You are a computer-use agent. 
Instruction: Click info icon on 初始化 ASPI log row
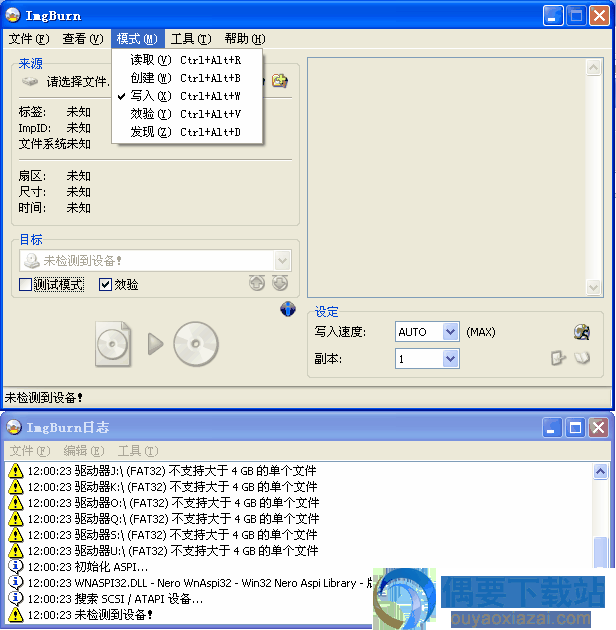[x=16, y=567]
